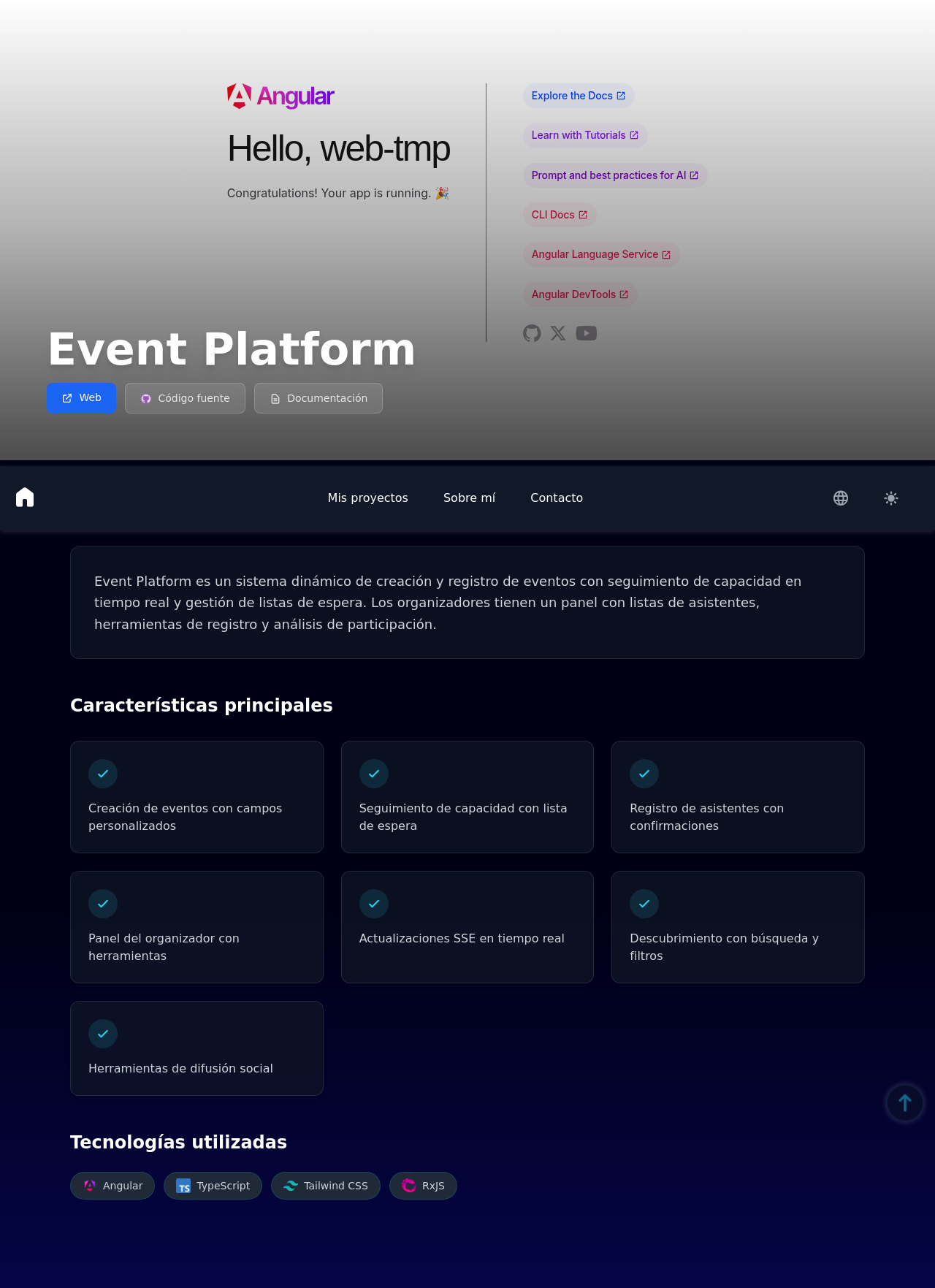Screen dimensions: 935x1288
Task: Click the Web button
Action: (81, 398)
